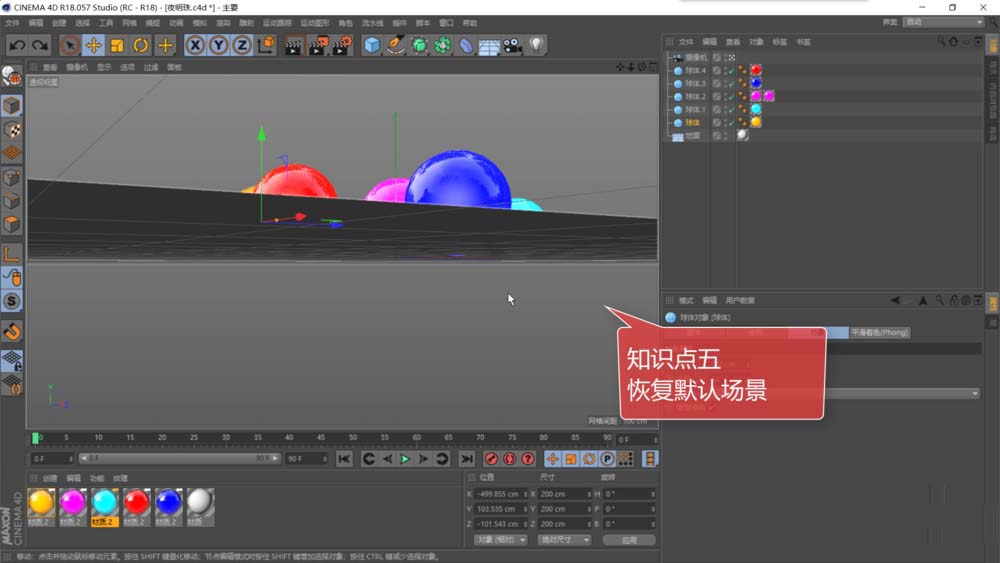1000x563 pixels.
Task: Toggle the active camera icon on the 摄像机 row
Action: tap(732, 57)
